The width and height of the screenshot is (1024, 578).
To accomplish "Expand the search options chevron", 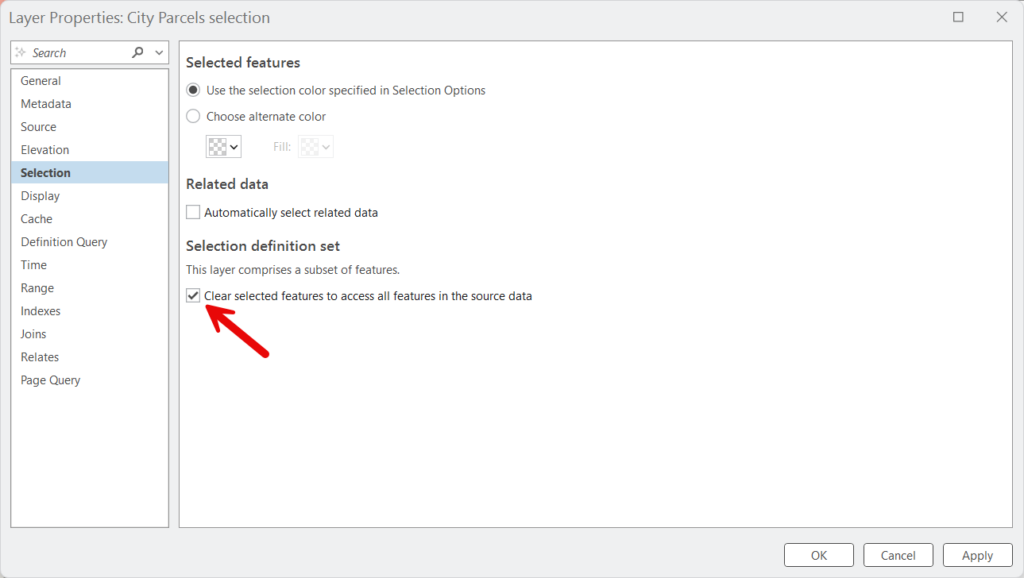I will (x=159, y=53).
